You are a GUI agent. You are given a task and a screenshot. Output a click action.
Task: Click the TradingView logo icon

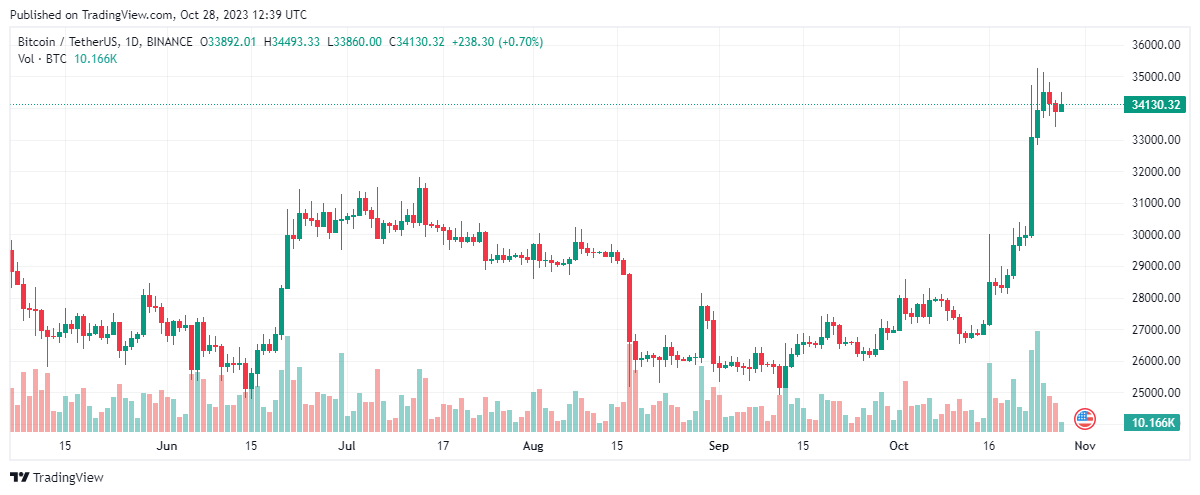(19, 477)
